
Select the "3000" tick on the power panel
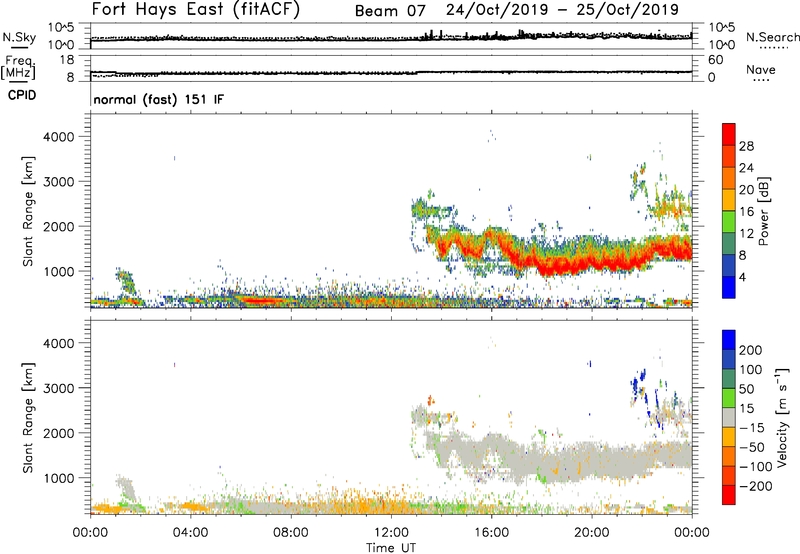tap(59, 182)
